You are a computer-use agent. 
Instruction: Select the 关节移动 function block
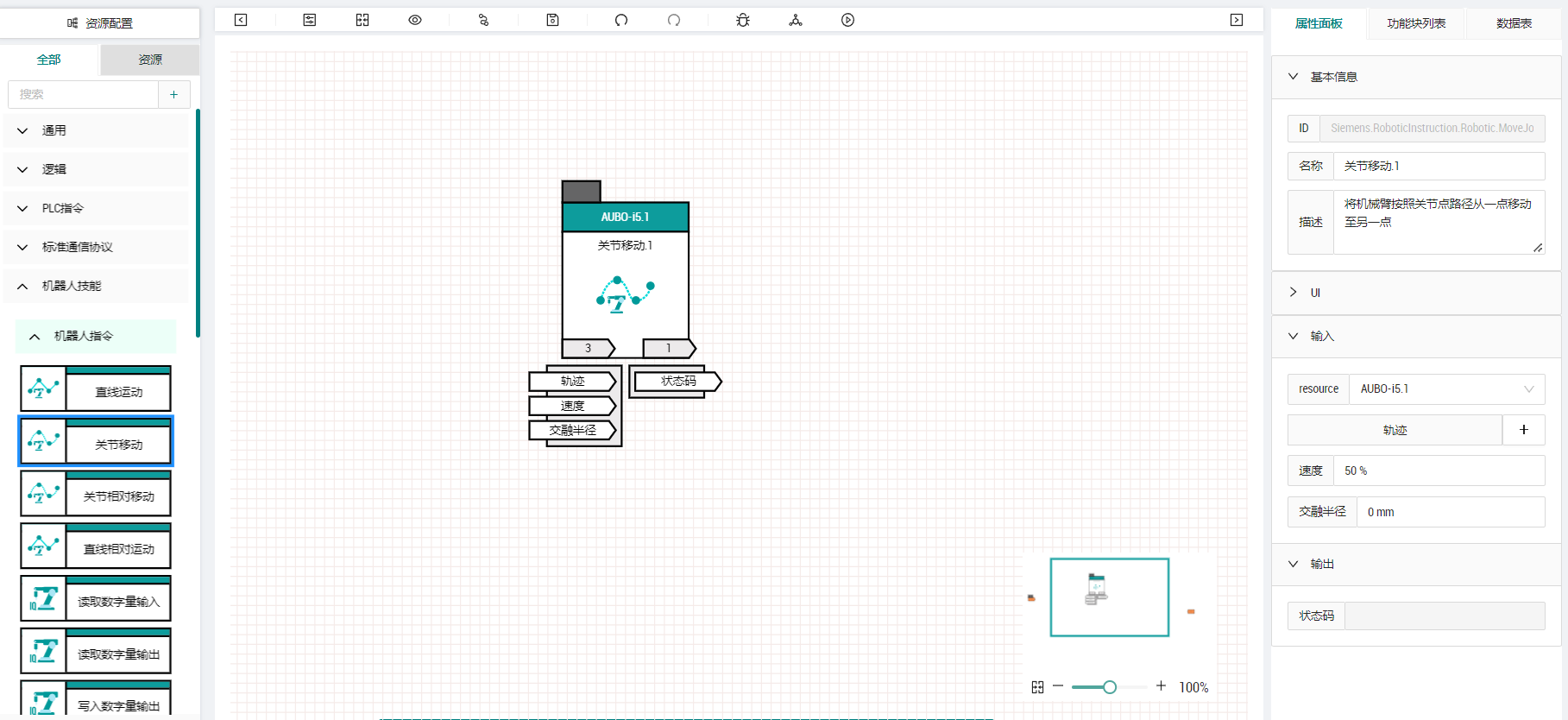[x=96, y=441]
